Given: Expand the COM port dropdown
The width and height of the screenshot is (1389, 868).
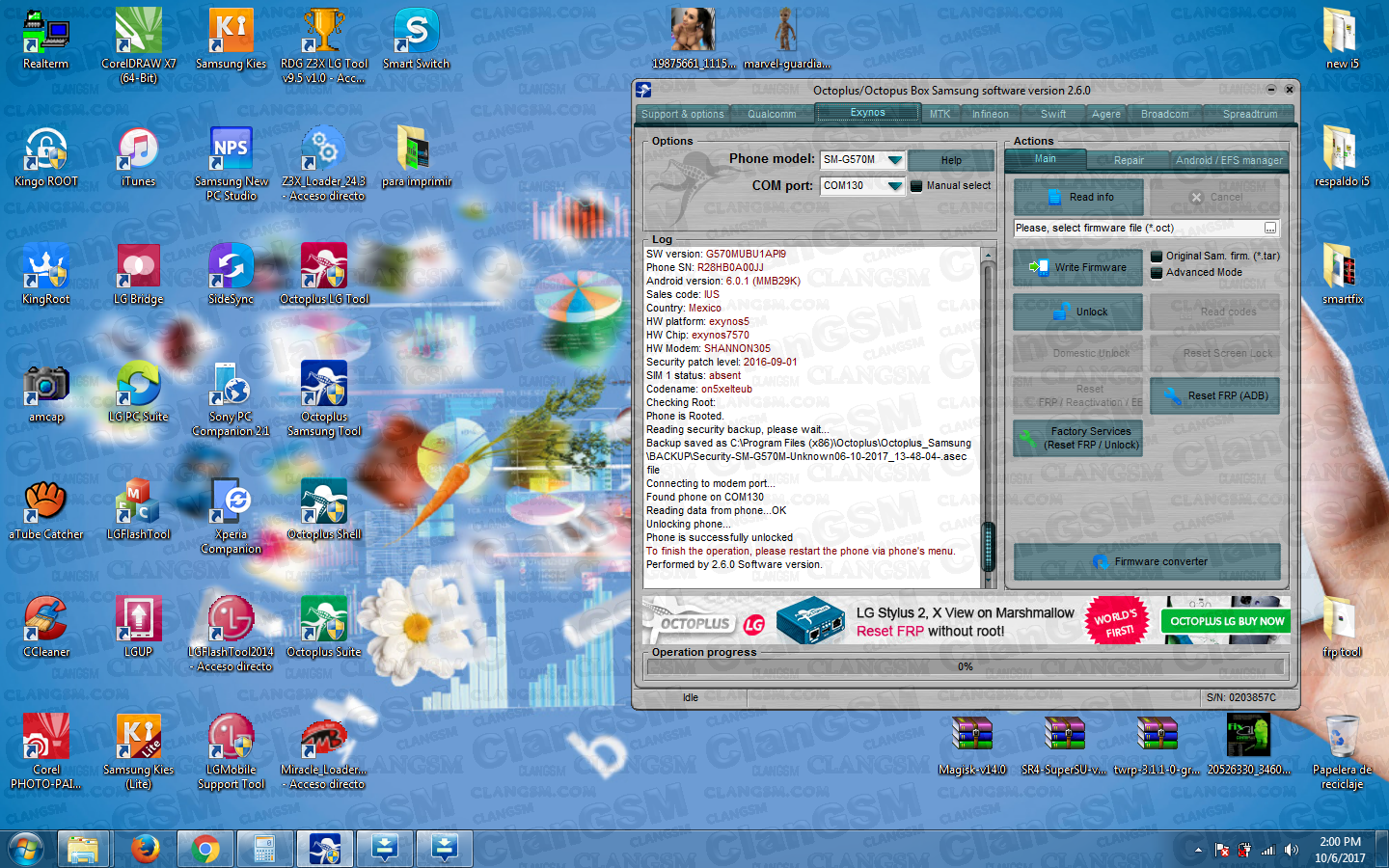Looking at the screenshot, I should click(x=894, y=186).
